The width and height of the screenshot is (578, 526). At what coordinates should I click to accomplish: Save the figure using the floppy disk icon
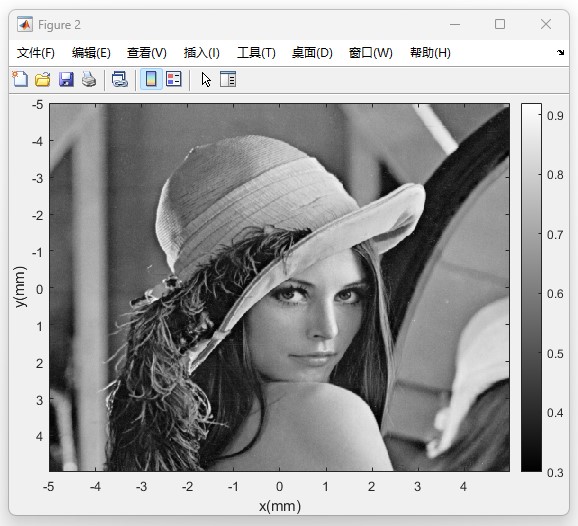[66, 79]
